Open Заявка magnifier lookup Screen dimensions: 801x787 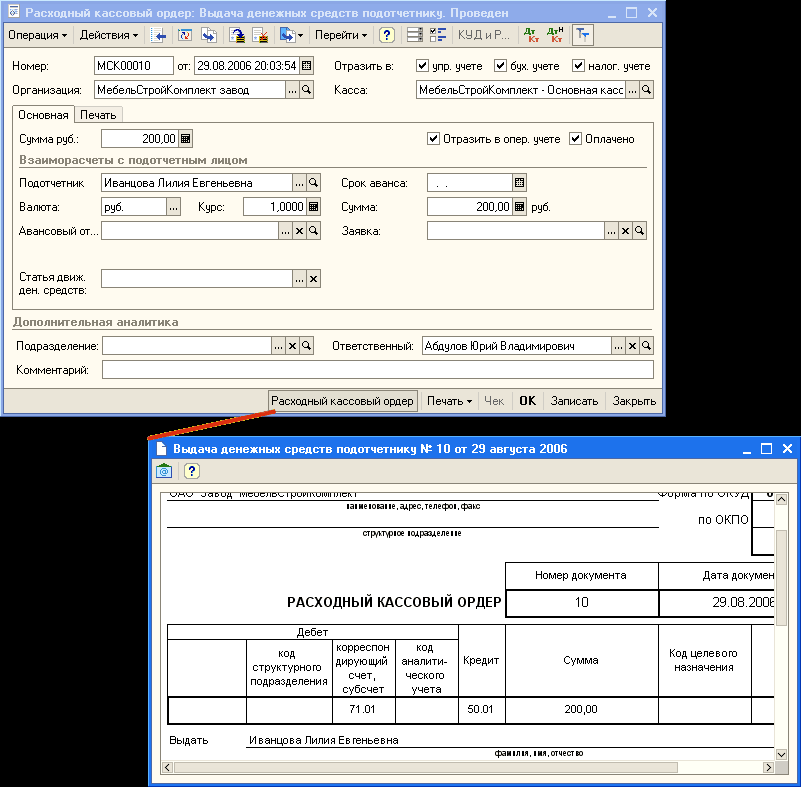[639, 231]
